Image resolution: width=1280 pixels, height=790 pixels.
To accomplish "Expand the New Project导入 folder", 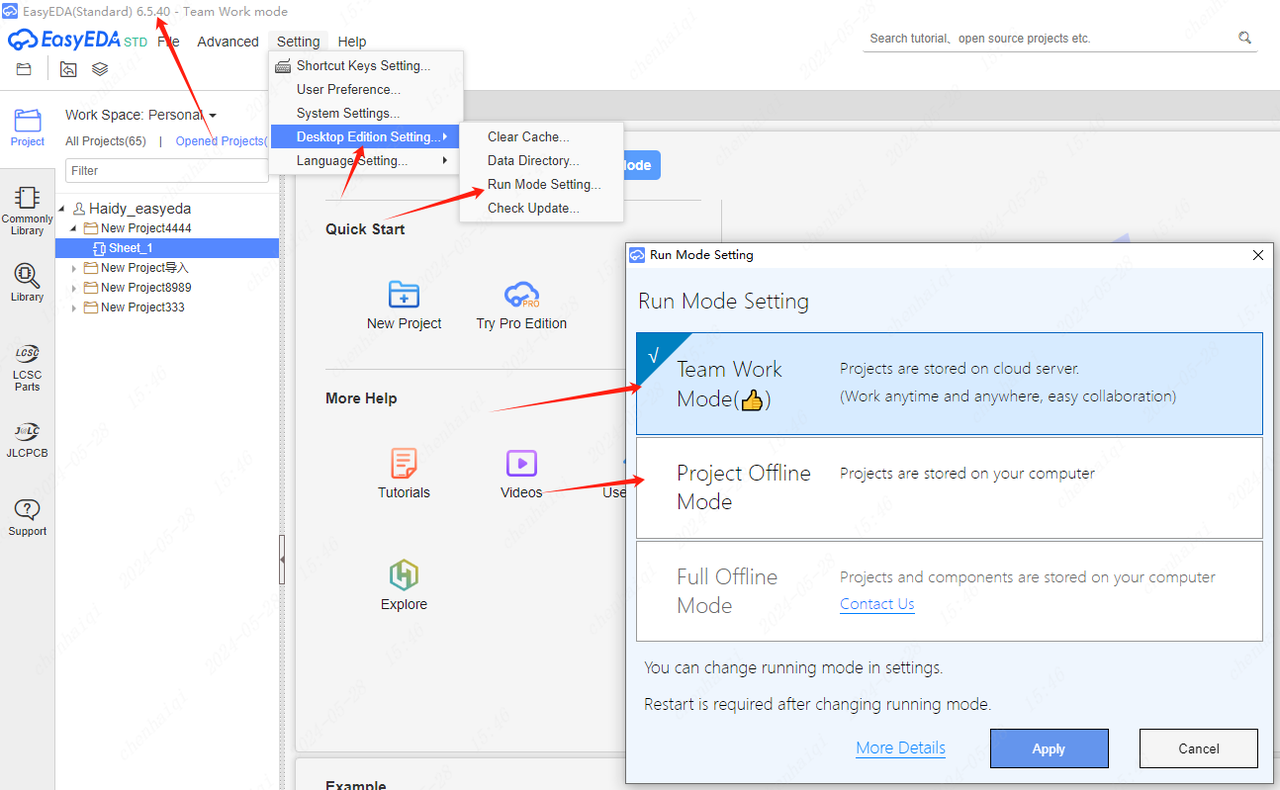I will [74, 268].
